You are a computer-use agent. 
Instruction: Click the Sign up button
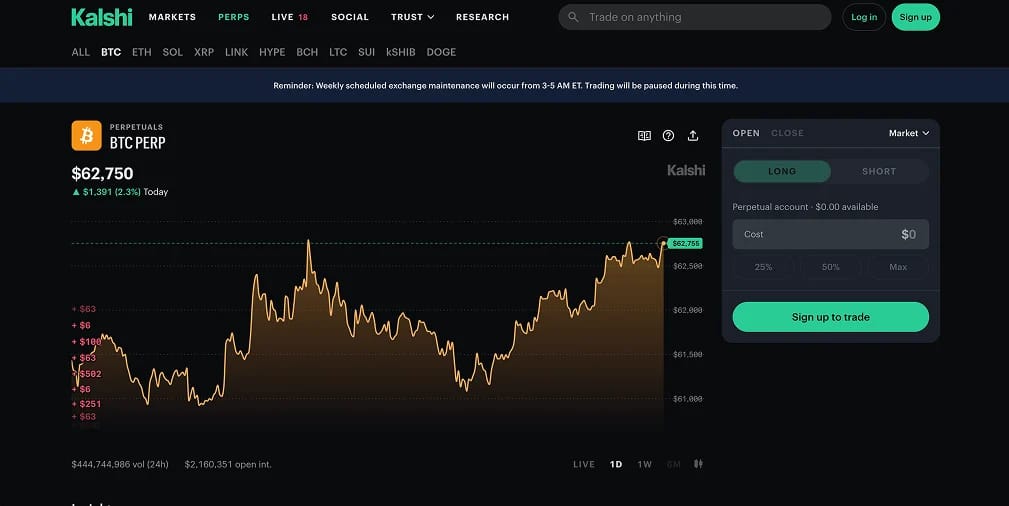click(916, 17)
